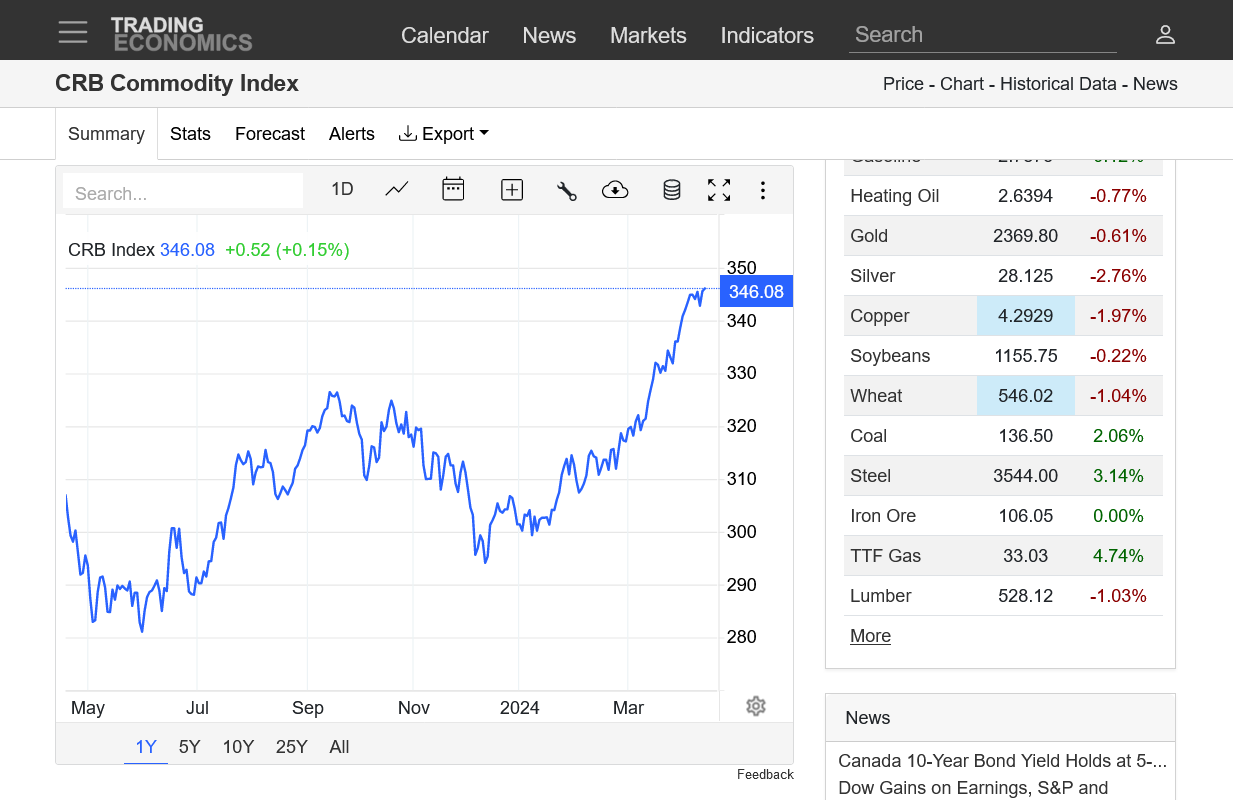1233x800 pixels.
Task: Open the calendar date-range picker on the chart
Action: [x=453, y=189]
